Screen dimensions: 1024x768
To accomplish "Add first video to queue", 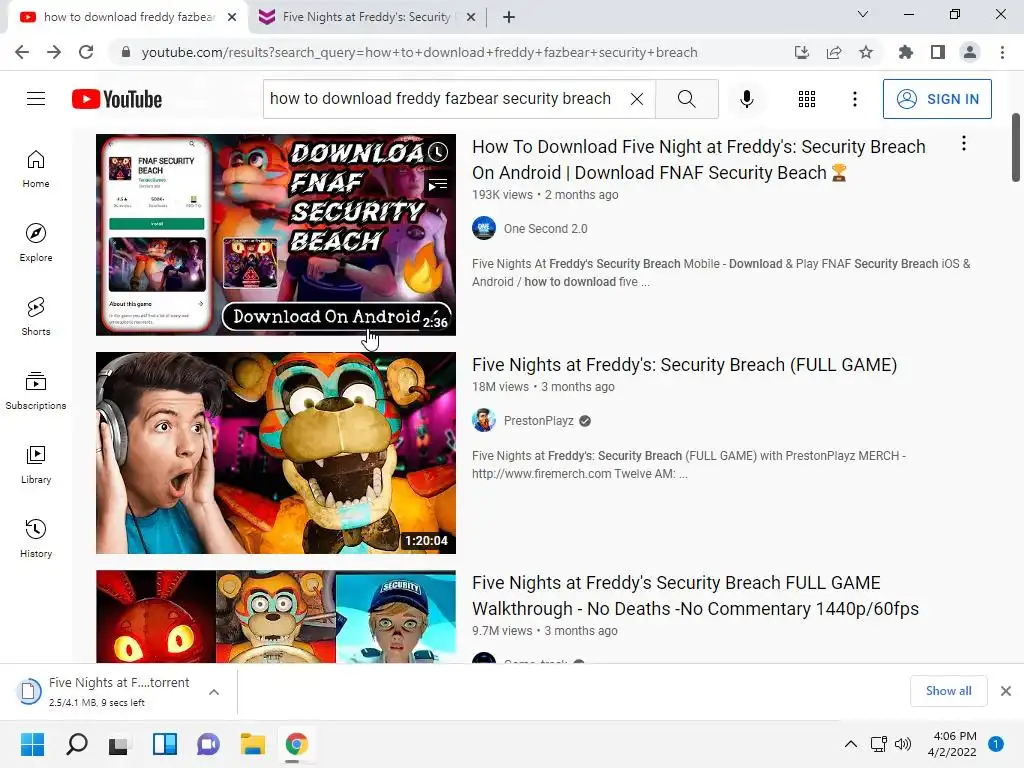I will point(438,185).
